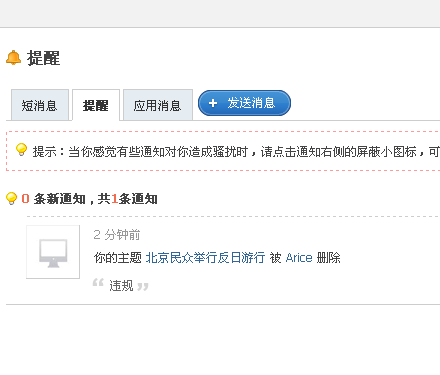Image resolution: width=440 pixels, height=375 pixels.
Task: Open the 短消息 tab
Action: click(40, 105)
